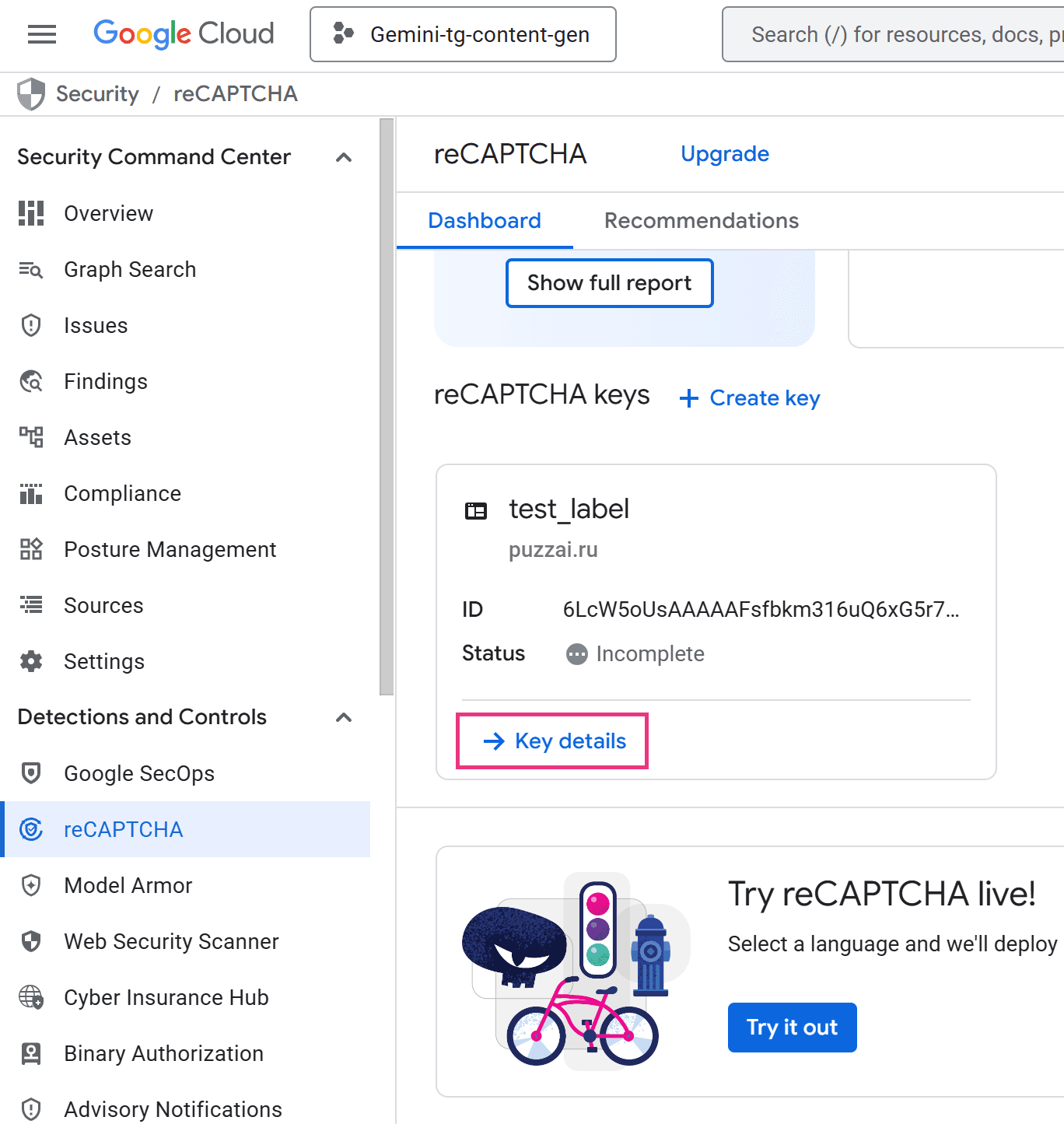Click the Assets icon in sidebar
Viewport: 1064px width, 1124px height.
[31, 437]
